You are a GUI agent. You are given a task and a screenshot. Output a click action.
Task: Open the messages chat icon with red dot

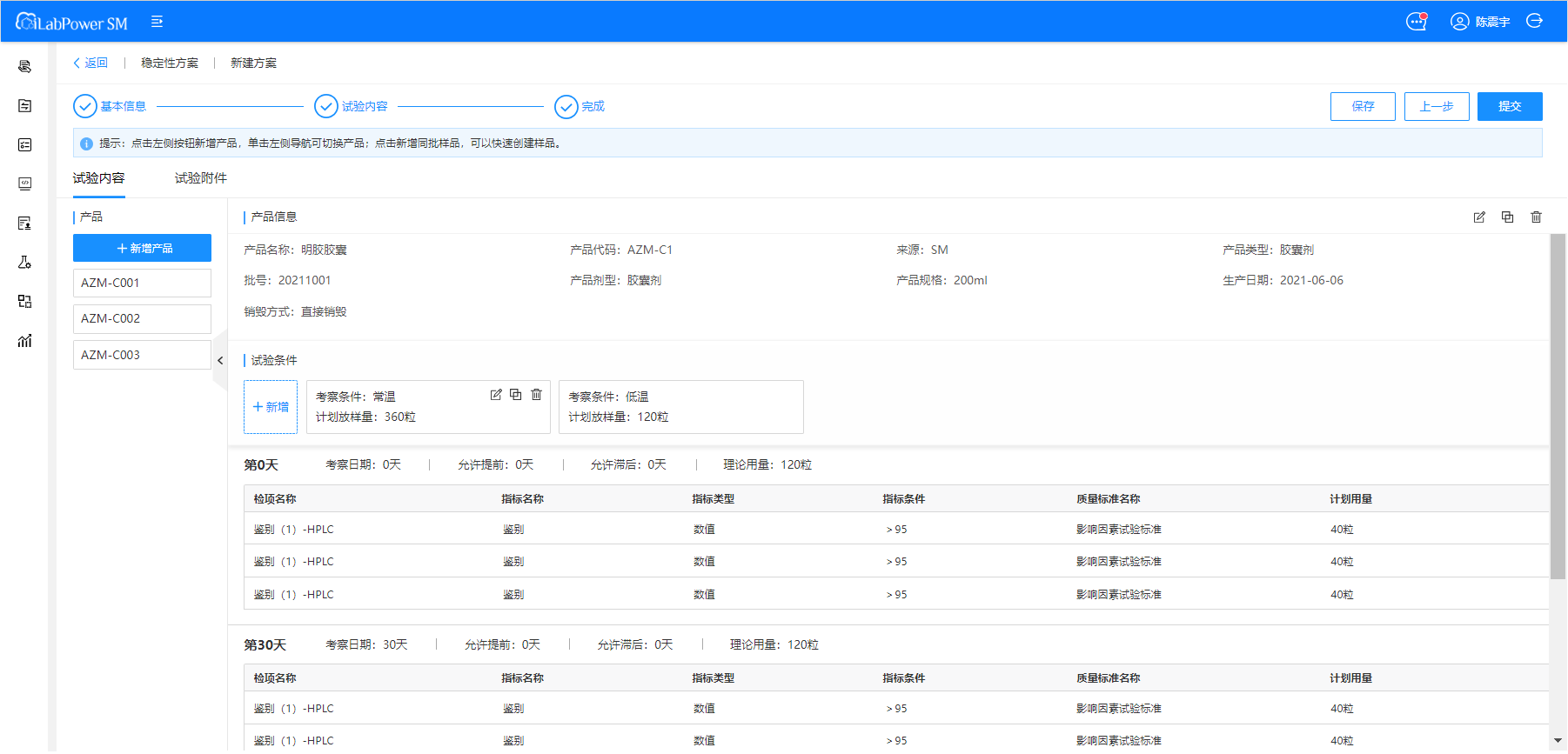[1417, 22]
